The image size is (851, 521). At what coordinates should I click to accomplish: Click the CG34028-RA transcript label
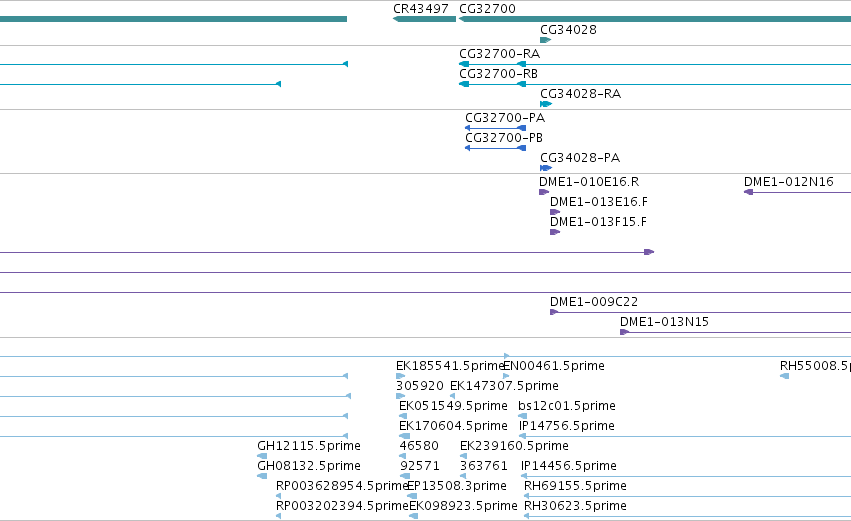(x=580, y=94)
